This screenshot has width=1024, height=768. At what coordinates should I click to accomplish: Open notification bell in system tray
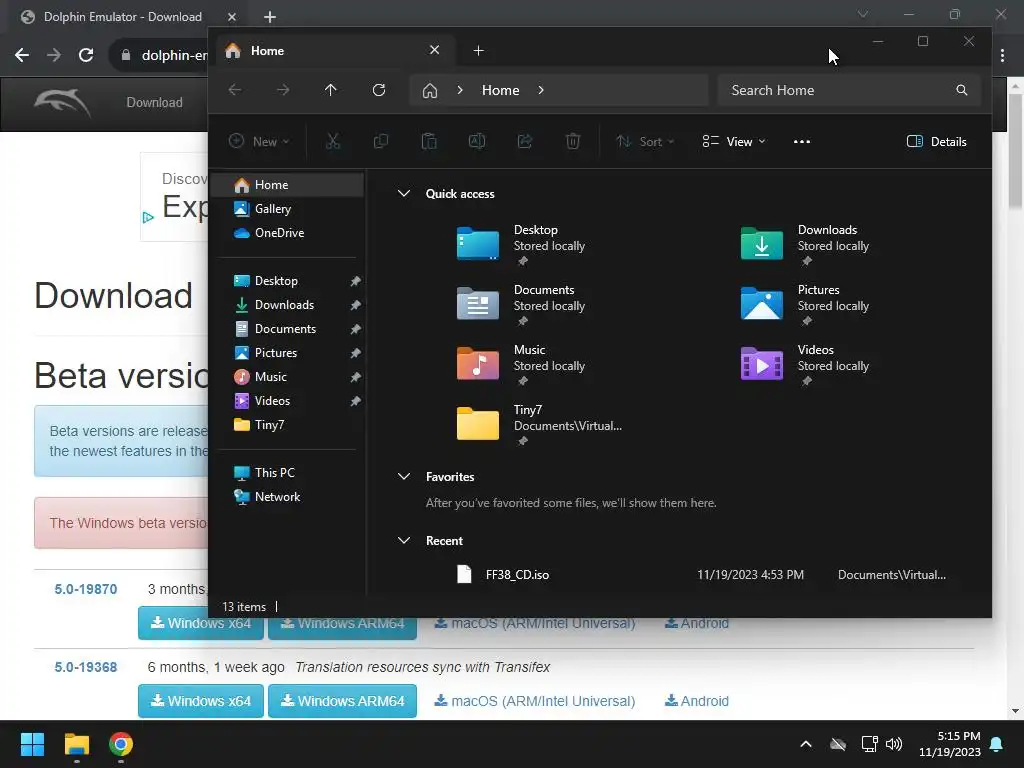[x=997, y=744]
